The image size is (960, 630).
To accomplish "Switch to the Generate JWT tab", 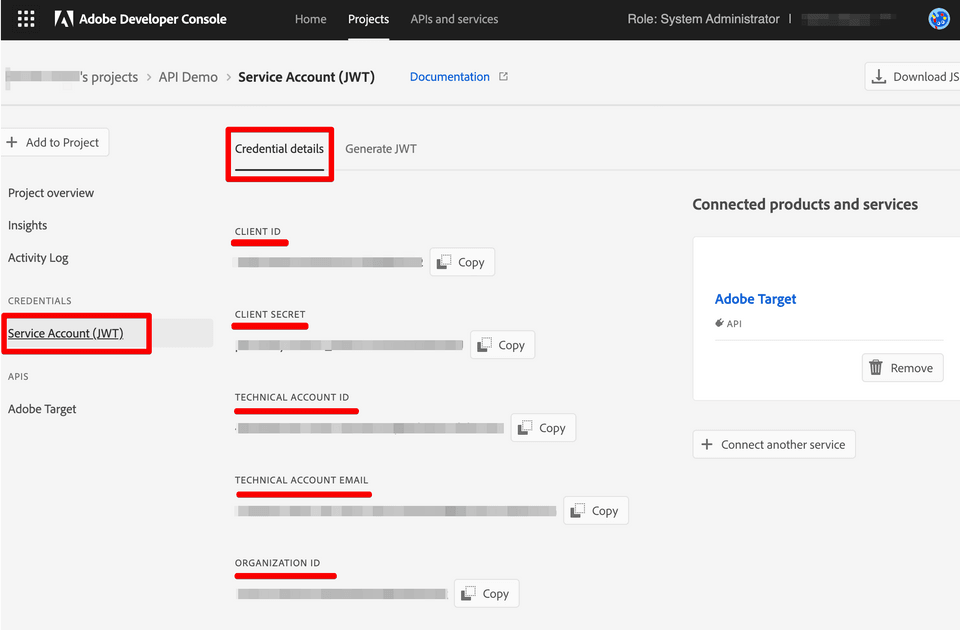I will pos(381,149).
